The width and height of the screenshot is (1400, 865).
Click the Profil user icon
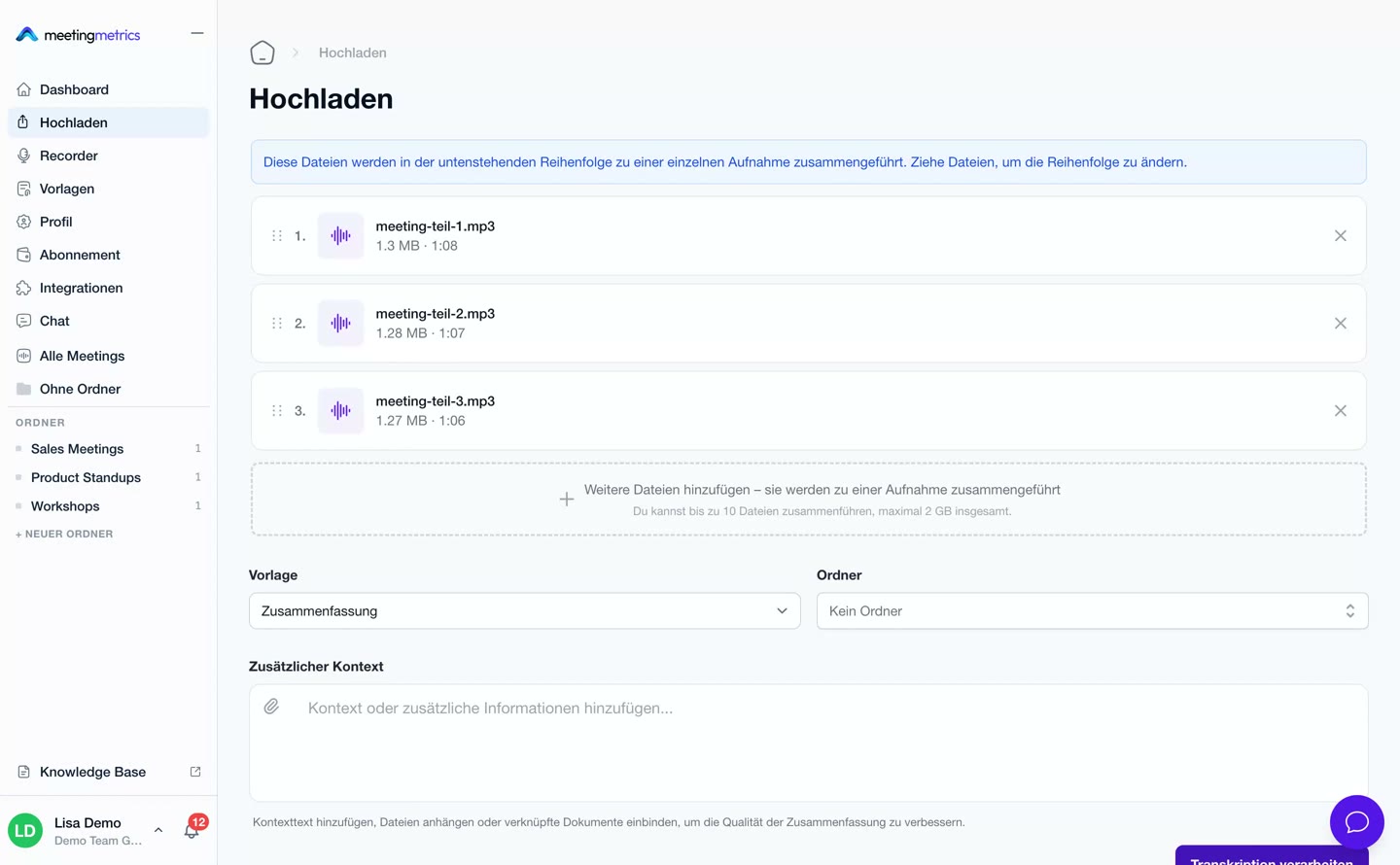24,222
